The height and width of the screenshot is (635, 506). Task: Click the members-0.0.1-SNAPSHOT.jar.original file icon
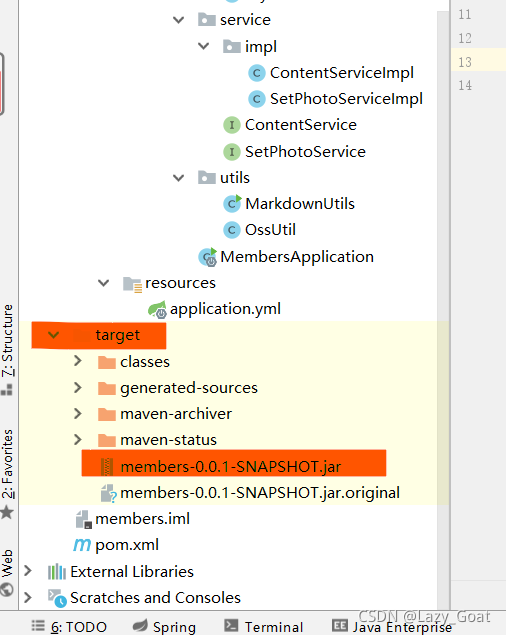coord(109,493)
